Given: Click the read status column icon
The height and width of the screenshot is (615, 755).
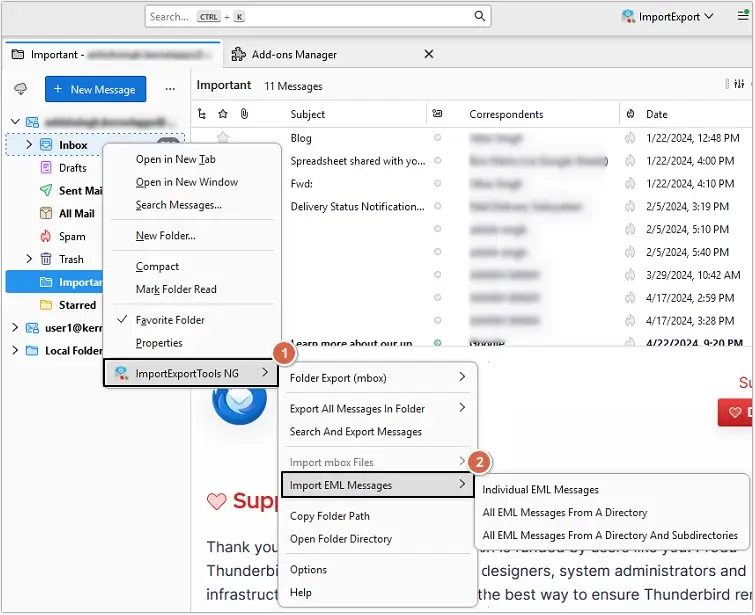Looking at the screenshot, I should tap(437, 114).
